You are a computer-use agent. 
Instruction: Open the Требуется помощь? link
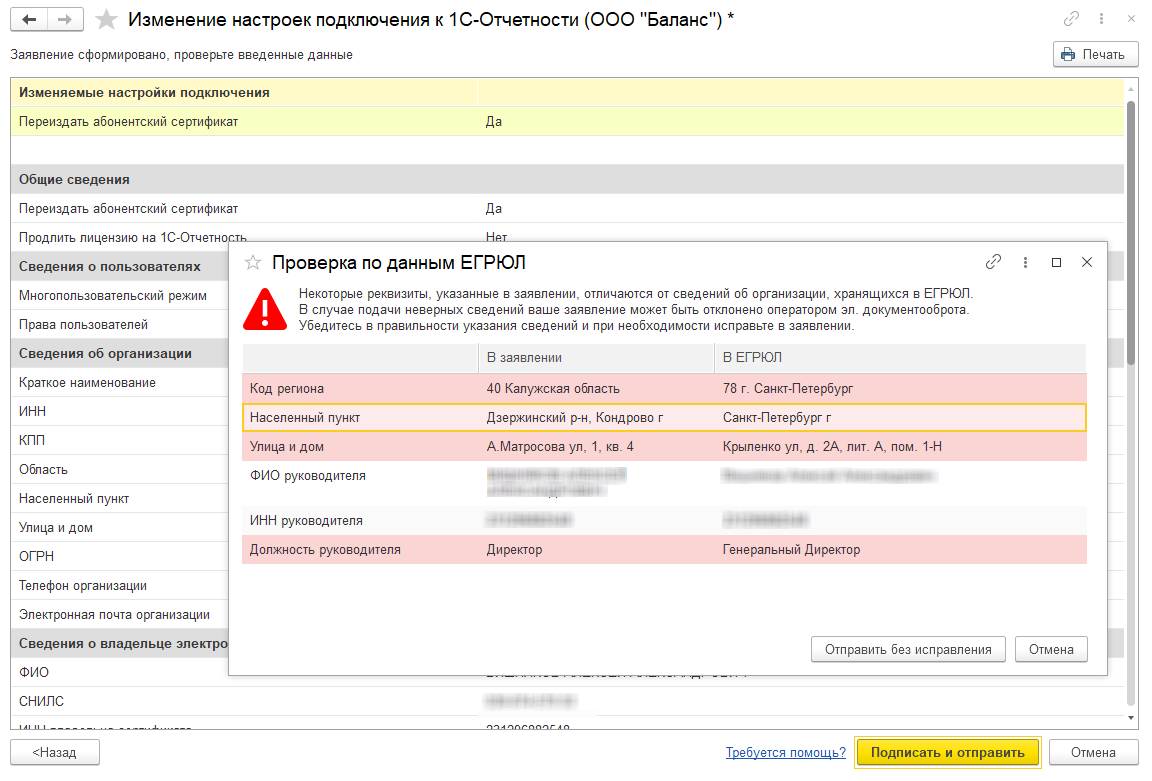click(786, 752)
